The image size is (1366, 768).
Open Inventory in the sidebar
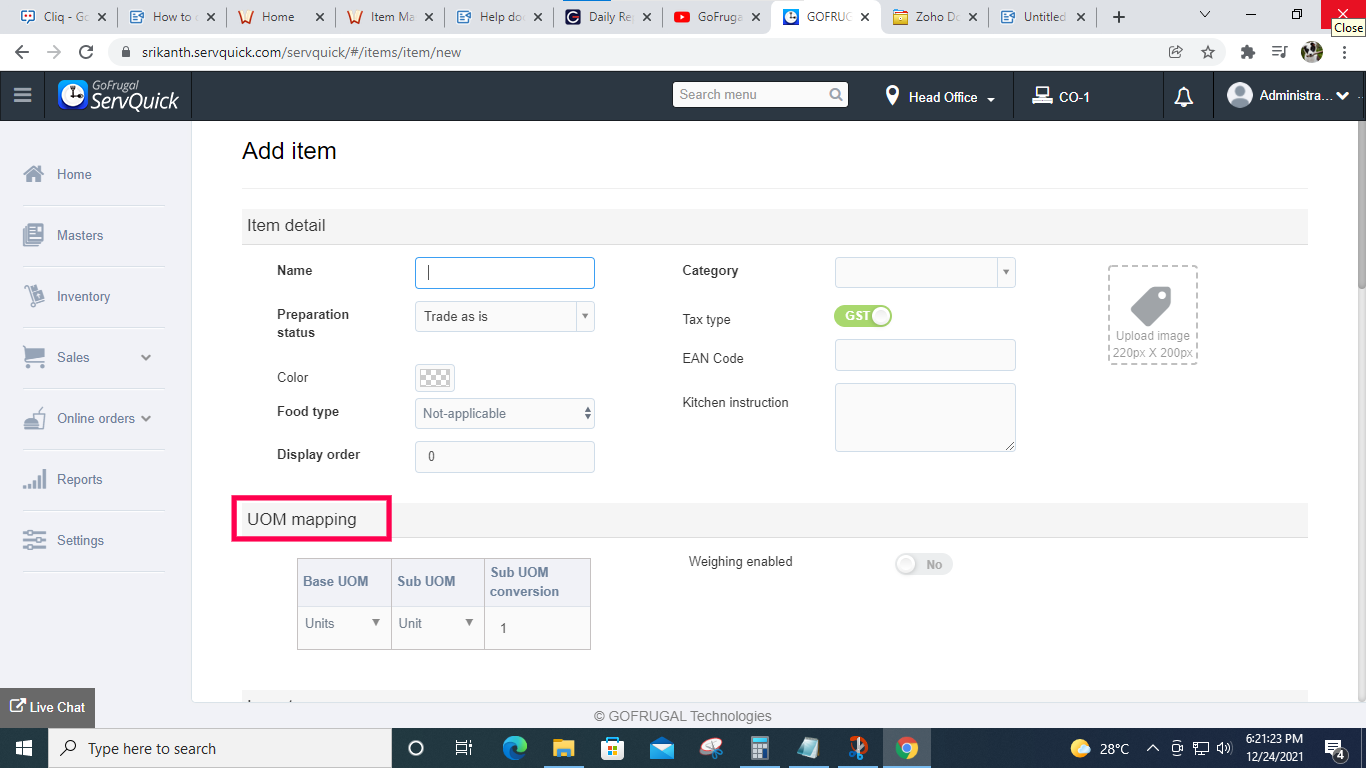click(83, 296)
